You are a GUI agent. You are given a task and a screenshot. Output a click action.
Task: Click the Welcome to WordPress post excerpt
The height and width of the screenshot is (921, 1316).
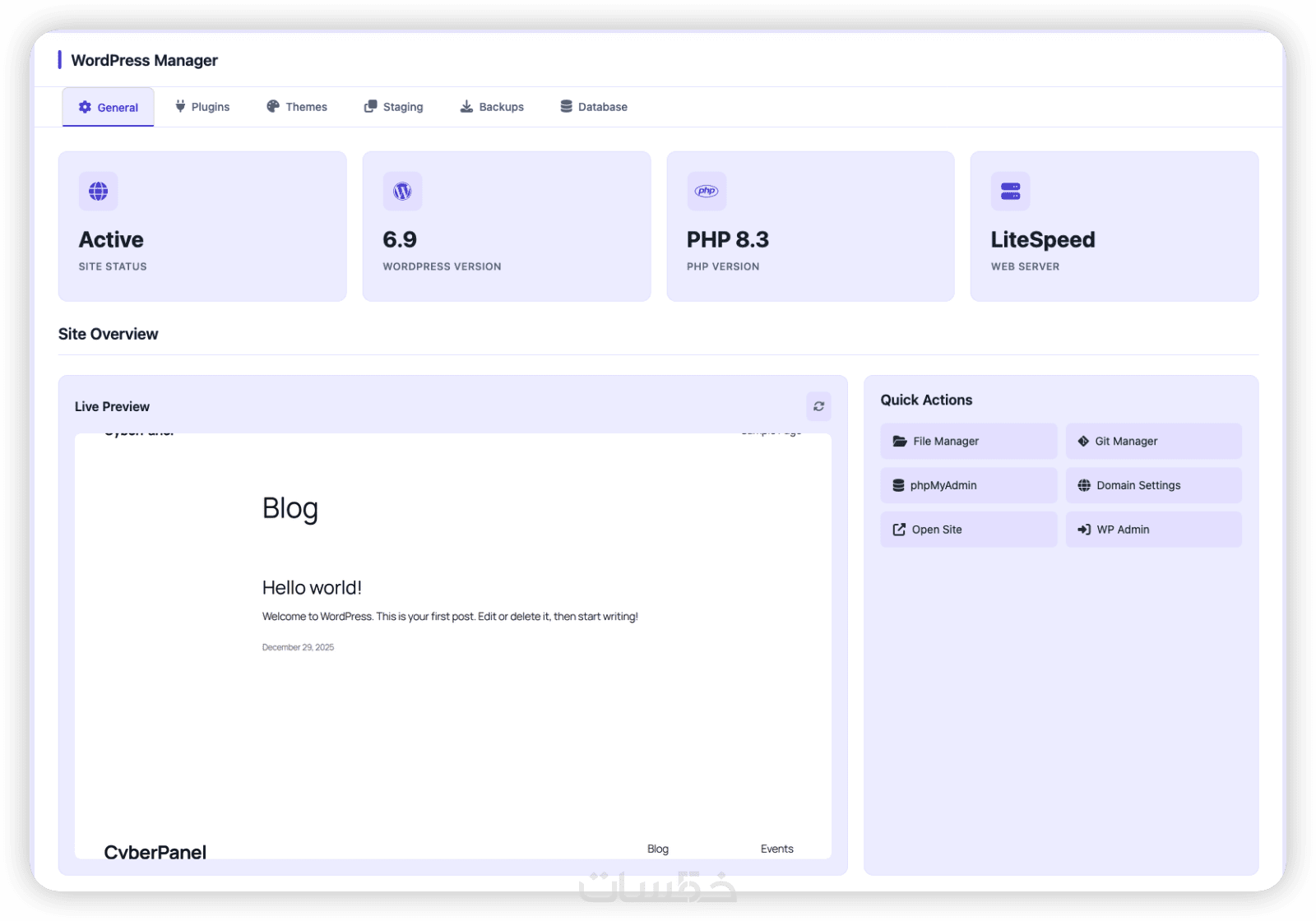[x=450, y=617]
